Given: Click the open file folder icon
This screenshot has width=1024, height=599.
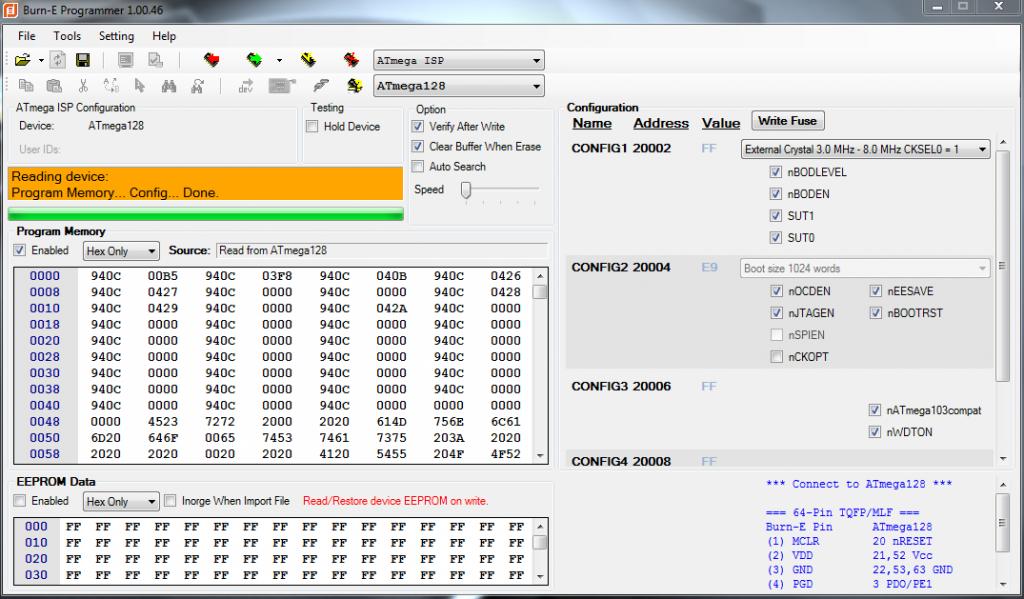Looking at the screenshot, I should (22, 61).
